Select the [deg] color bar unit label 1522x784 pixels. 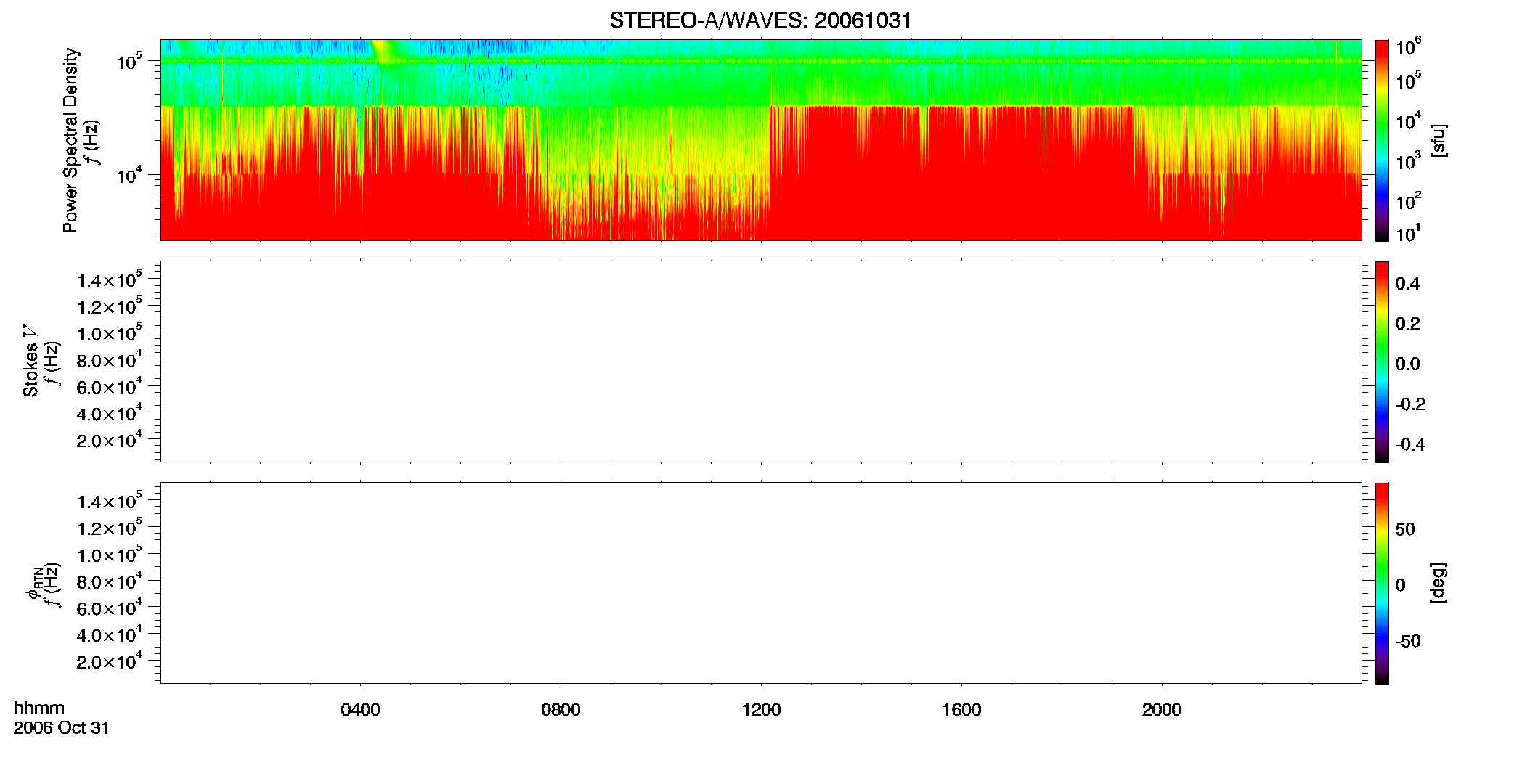tap(1438, 583)
